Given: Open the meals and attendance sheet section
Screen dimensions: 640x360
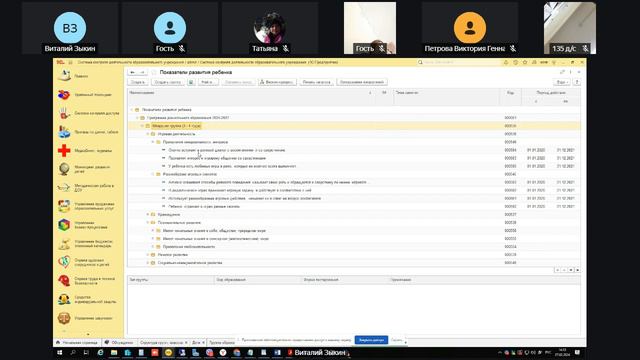Looking at the screenshot, I should (x=88, y=132).
